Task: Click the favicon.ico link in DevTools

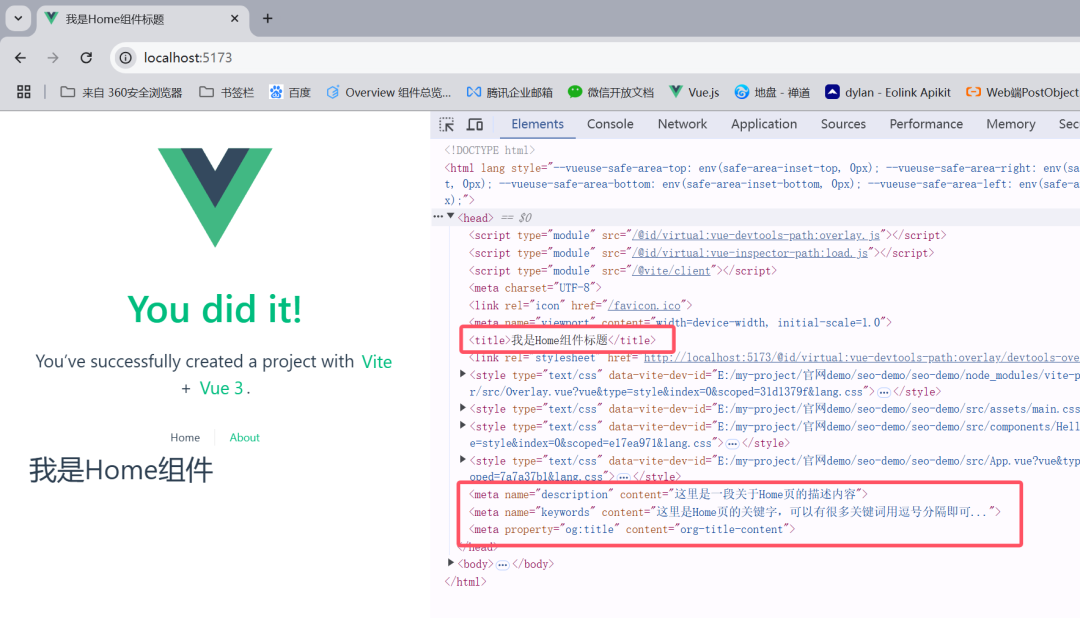Action: (x=645, y=305)
